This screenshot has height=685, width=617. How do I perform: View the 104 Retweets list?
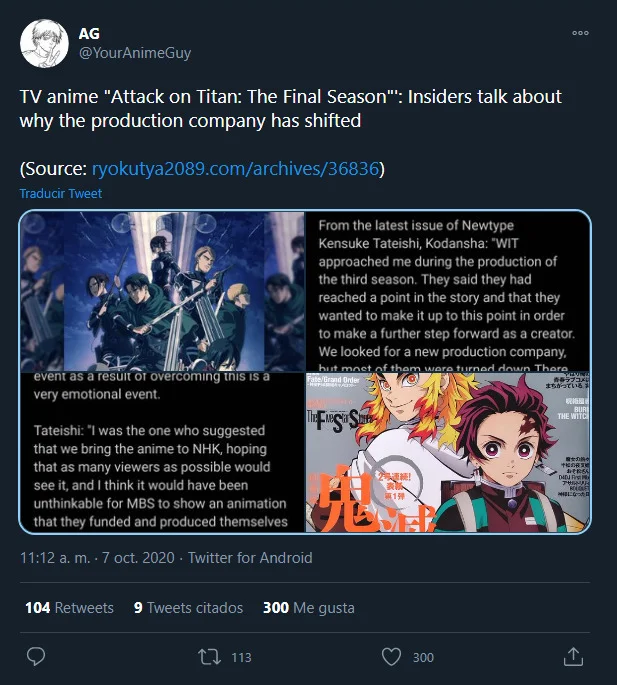click(x=69, y=608)
